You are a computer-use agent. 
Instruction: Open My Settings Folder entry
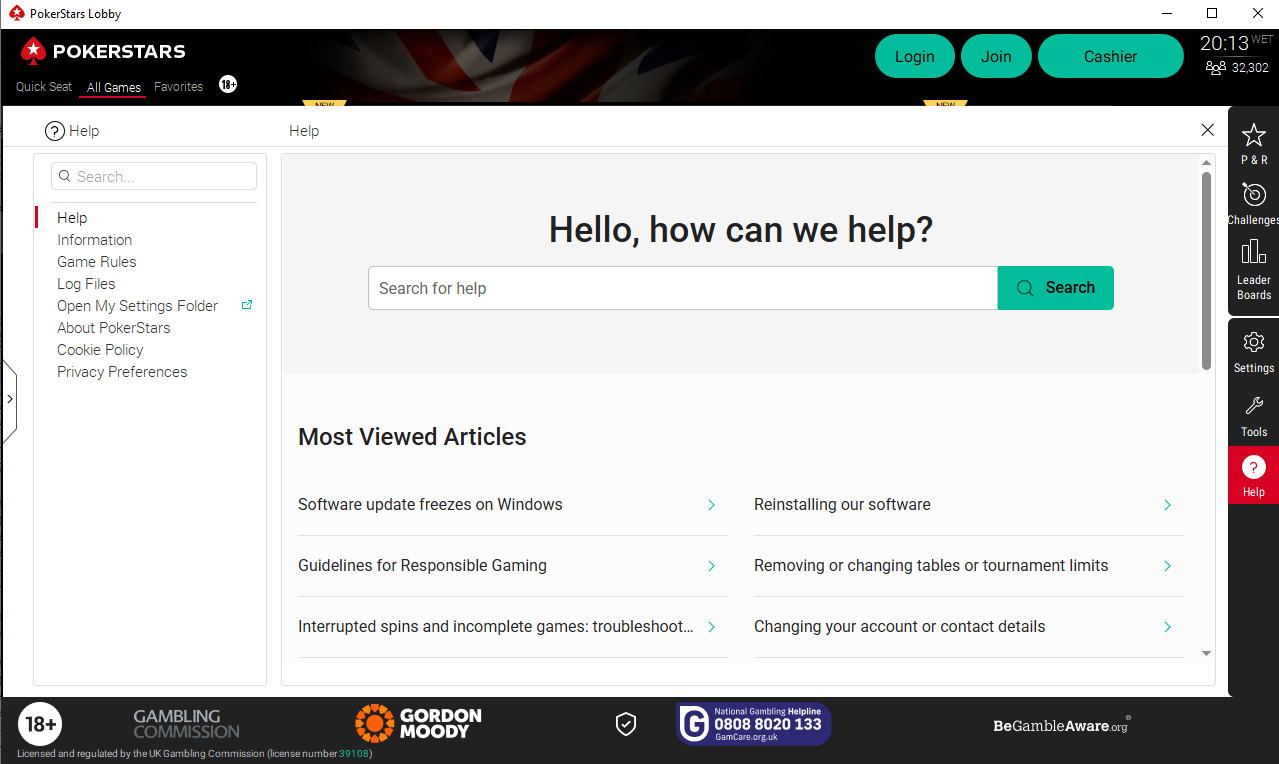click(138, 306)
